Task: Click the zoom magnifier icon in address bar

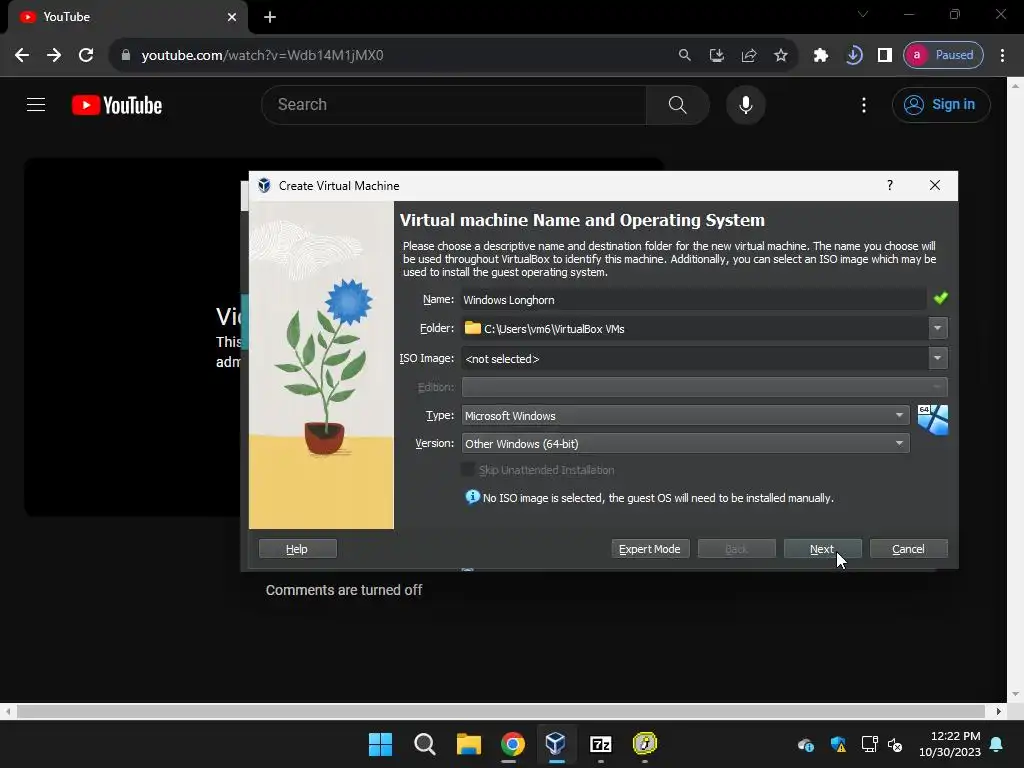Action: pos(684,55)
